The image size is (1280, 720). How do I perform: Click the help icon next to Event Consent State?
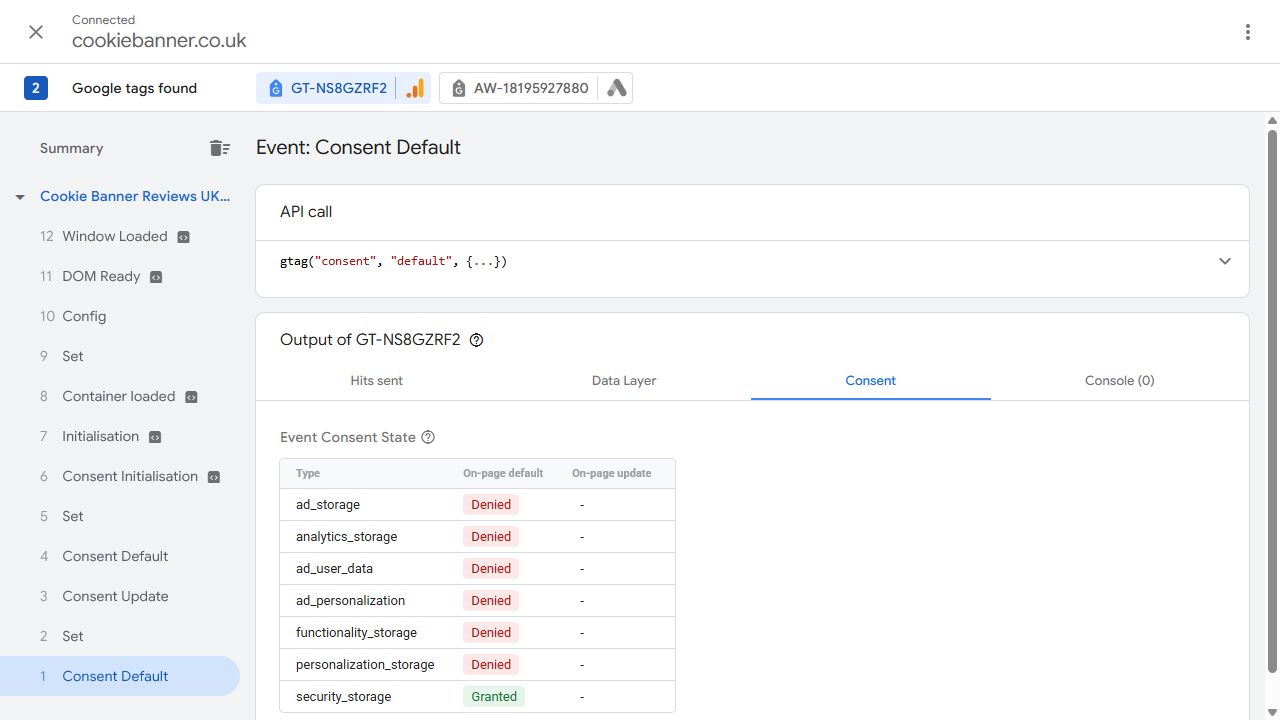click(428, 437)
